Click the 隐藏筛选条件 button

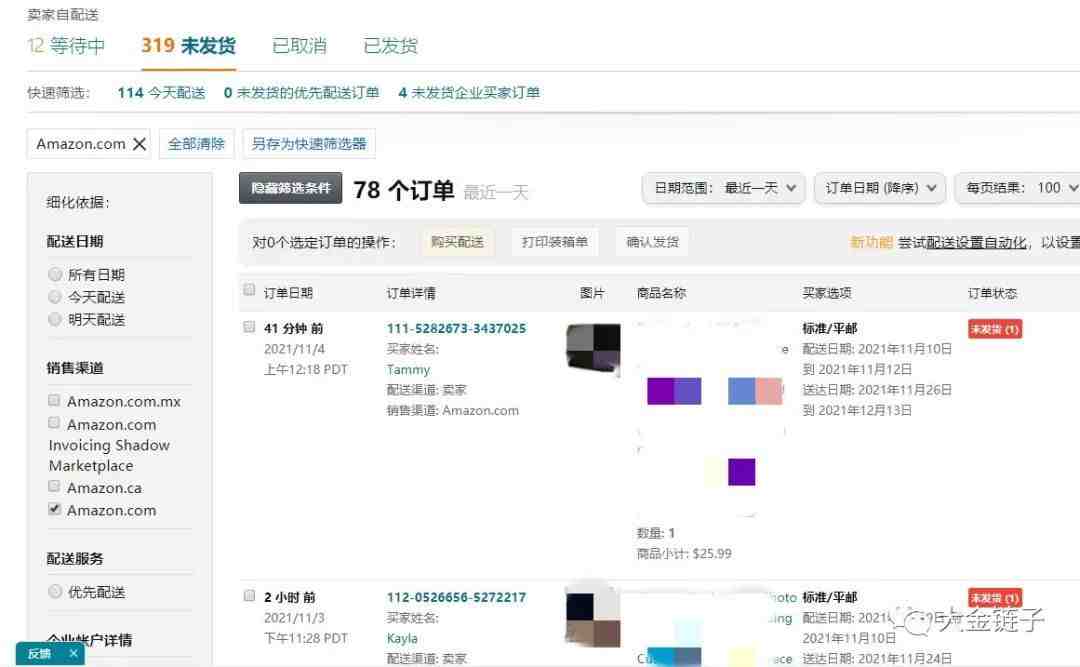pos(290,188)
